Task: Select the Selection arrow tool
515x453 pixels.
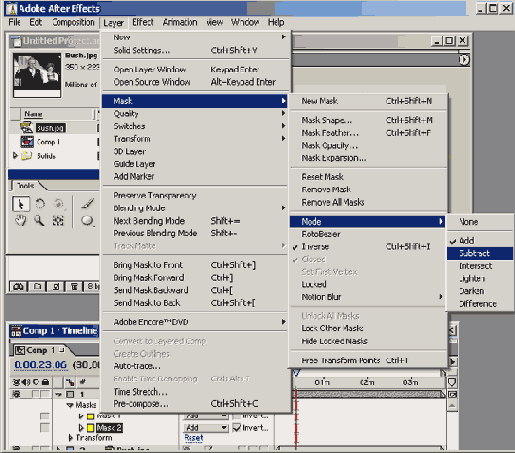Action: click(21, 204)
